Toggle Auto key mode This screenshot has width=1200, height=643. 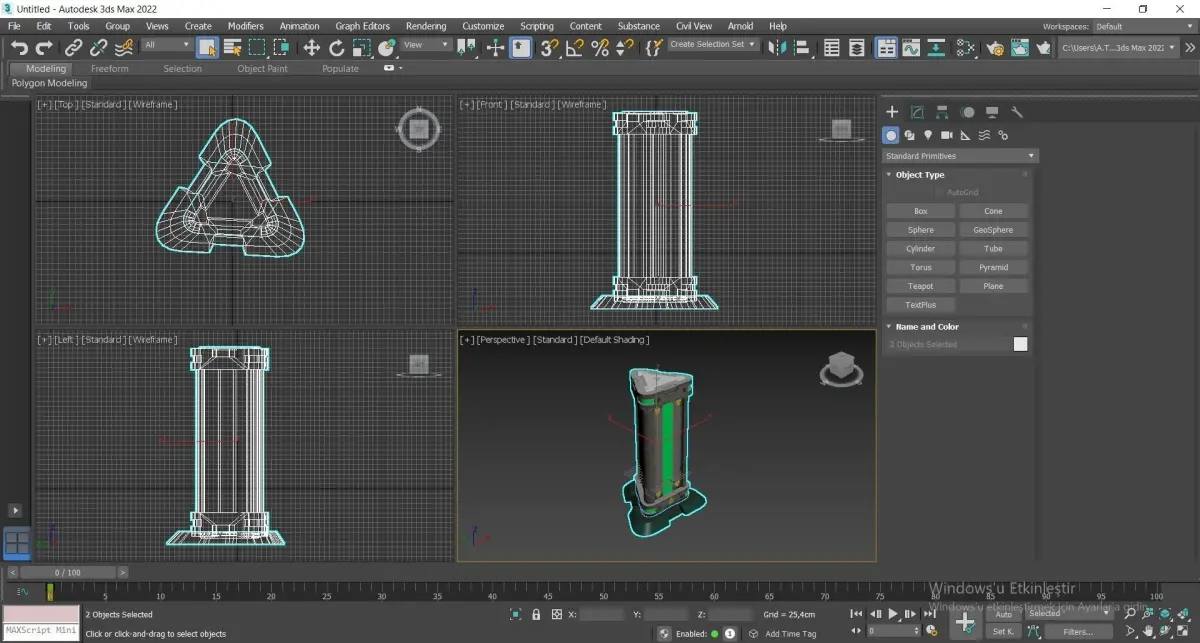click(x=1003, y=614)
